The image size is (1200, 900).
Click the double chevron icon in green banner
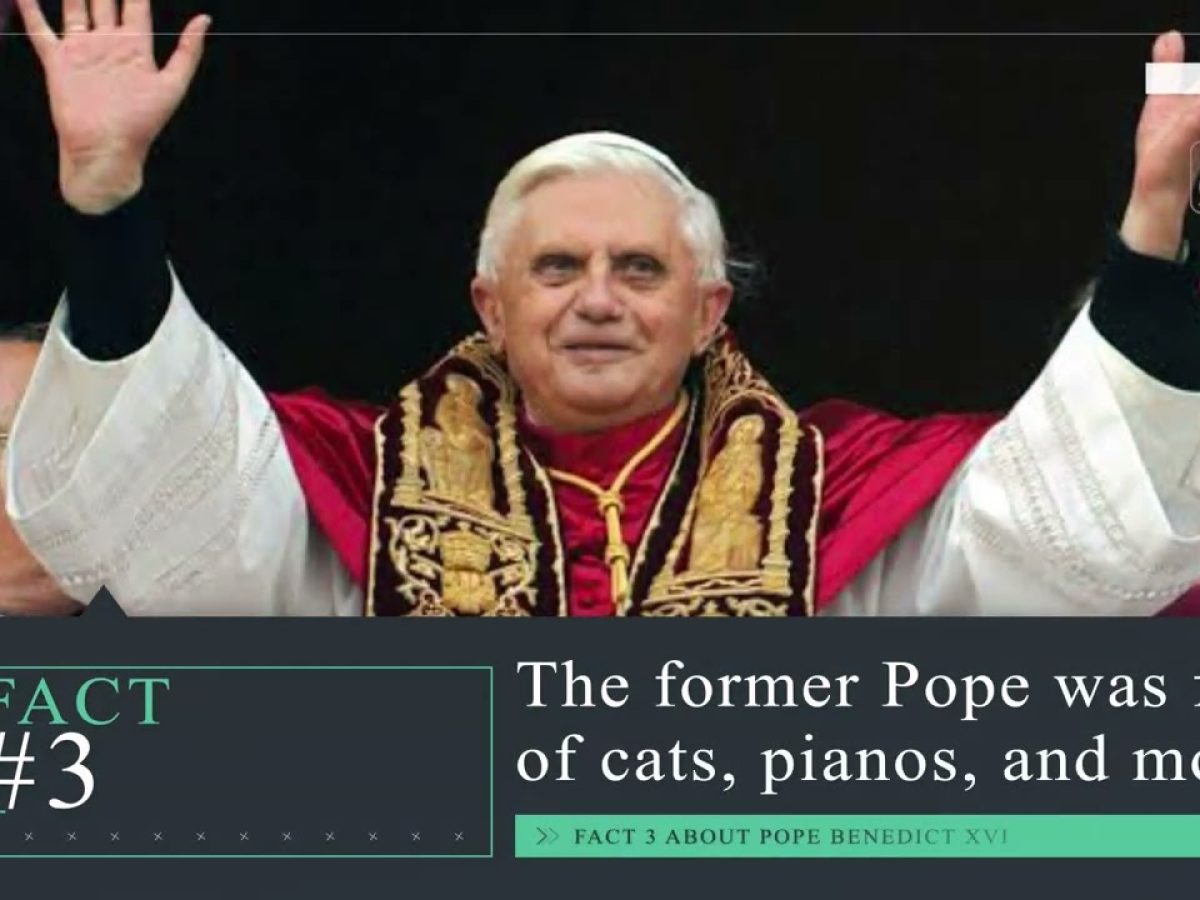(547, 836)
